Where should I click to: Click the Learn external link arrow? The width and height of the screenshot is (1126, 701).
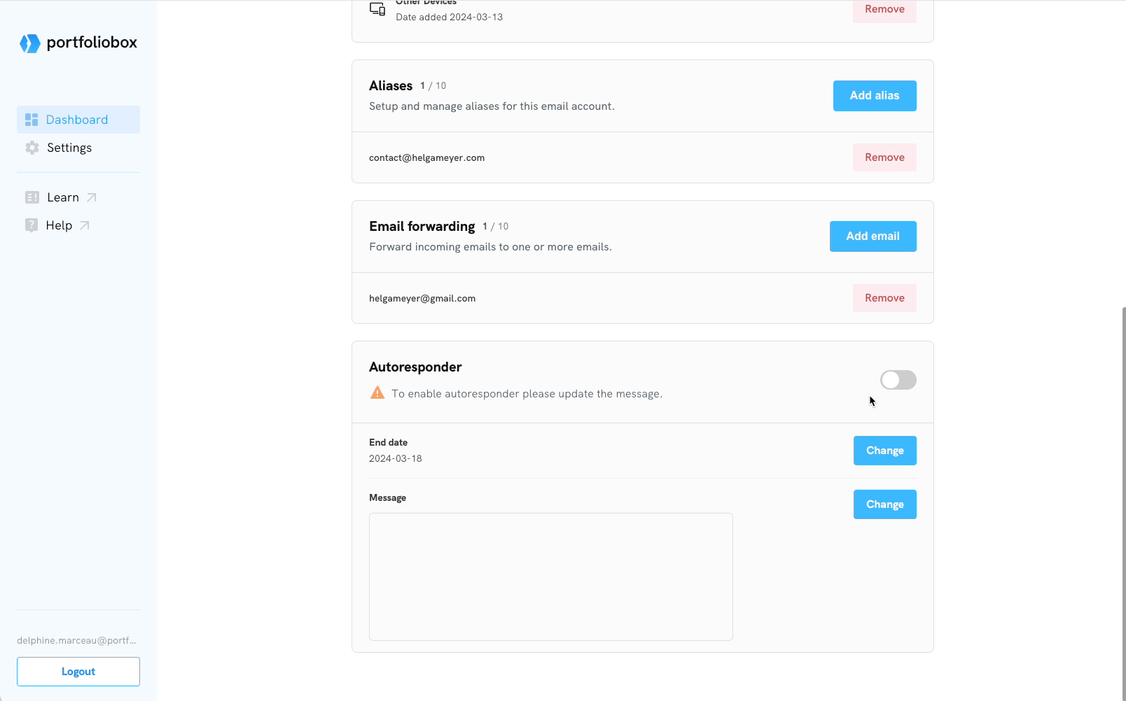91,198
